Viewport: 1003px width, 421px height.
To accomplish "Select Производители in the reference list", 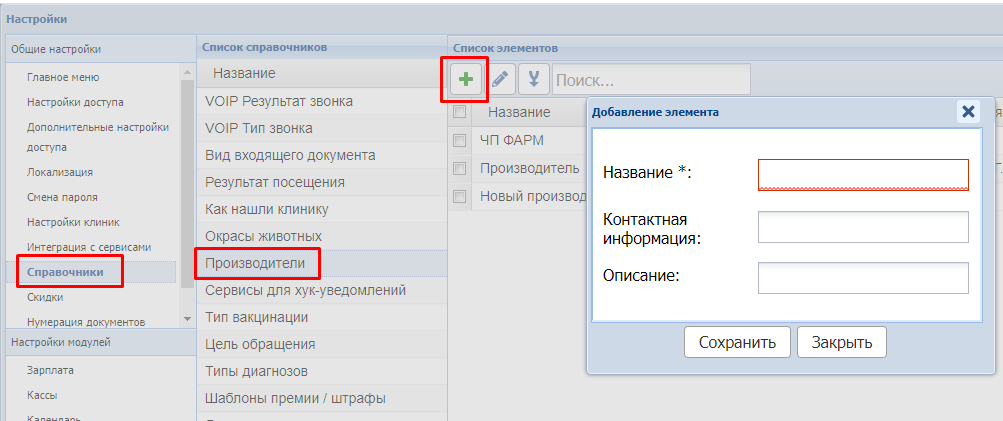I will (x=256, y=263).
